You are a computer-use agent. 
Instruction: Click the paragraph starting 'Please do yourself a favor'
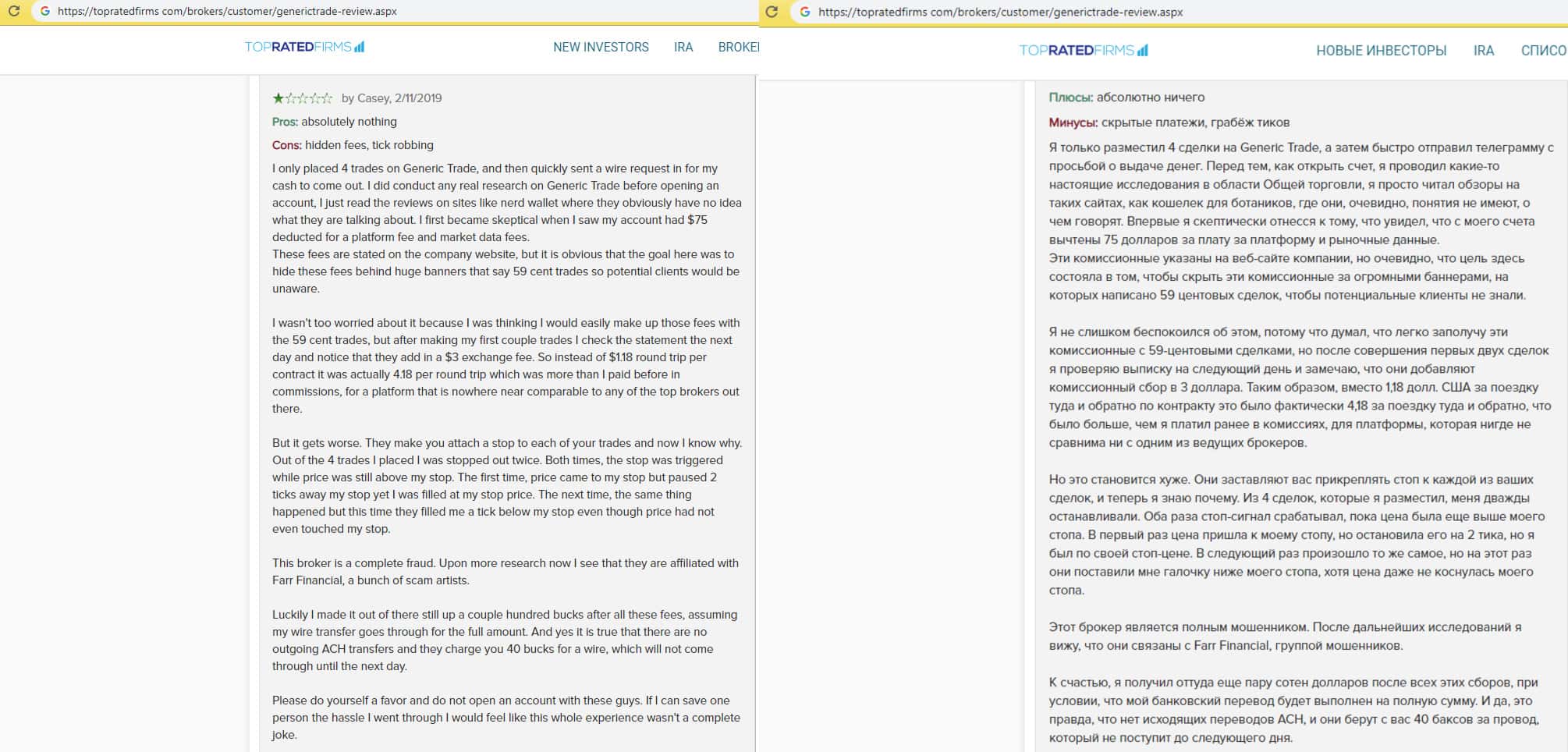[x=506, y=718]
